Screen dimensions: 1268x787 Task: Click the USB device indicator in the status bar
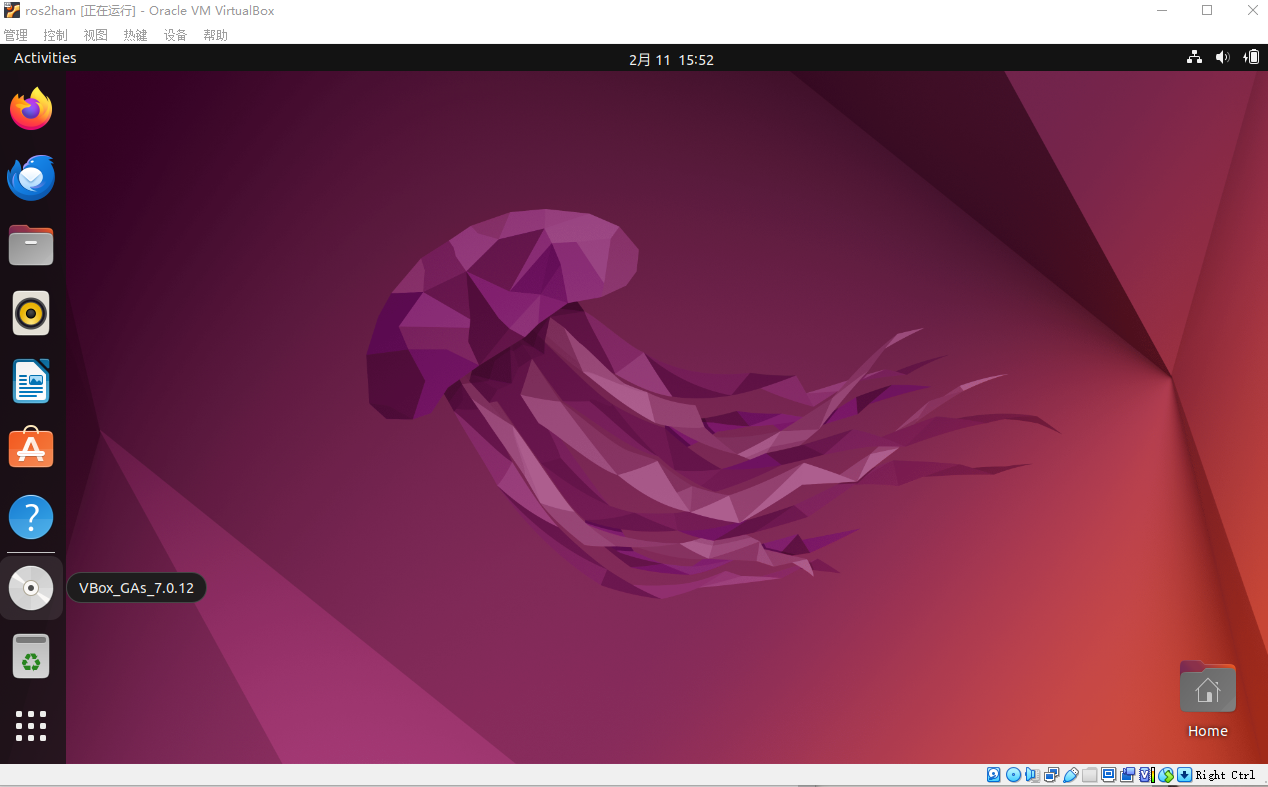[1071, 775]
